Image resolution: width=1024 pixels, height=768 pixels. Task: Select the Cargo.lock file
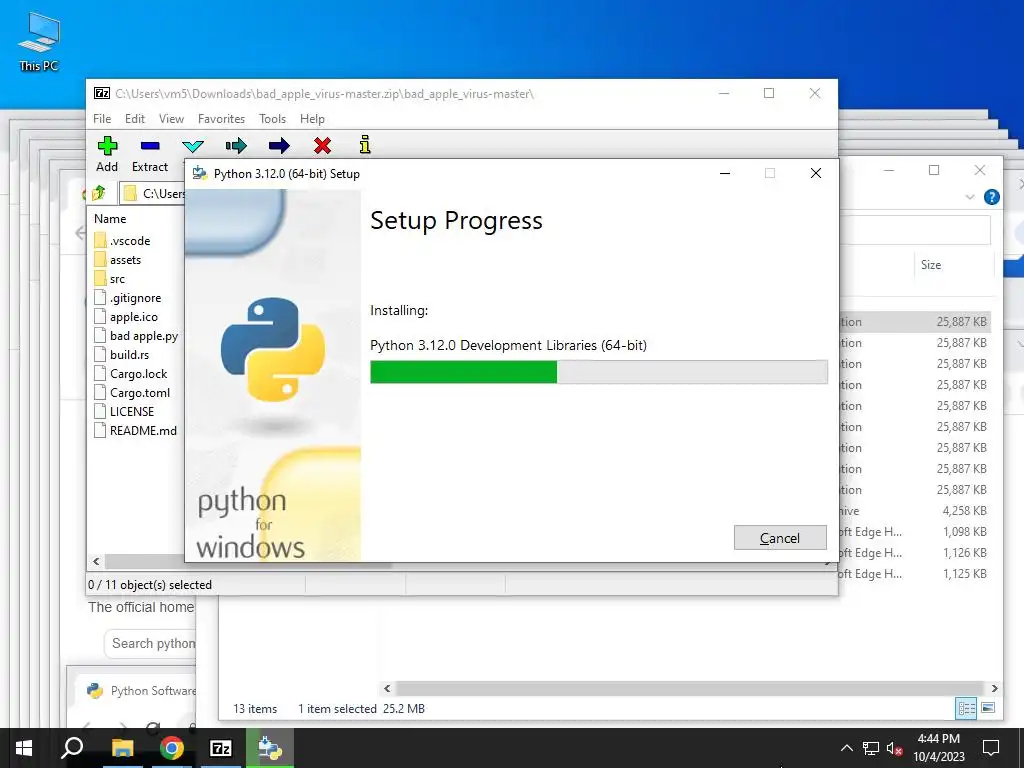(131, 374)
